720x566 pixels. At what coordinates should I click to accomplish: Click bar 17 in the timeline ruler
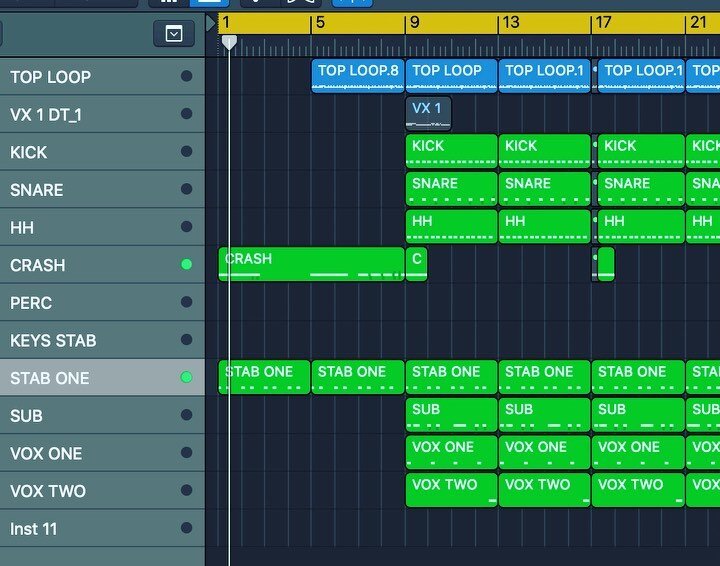point(603,22)
